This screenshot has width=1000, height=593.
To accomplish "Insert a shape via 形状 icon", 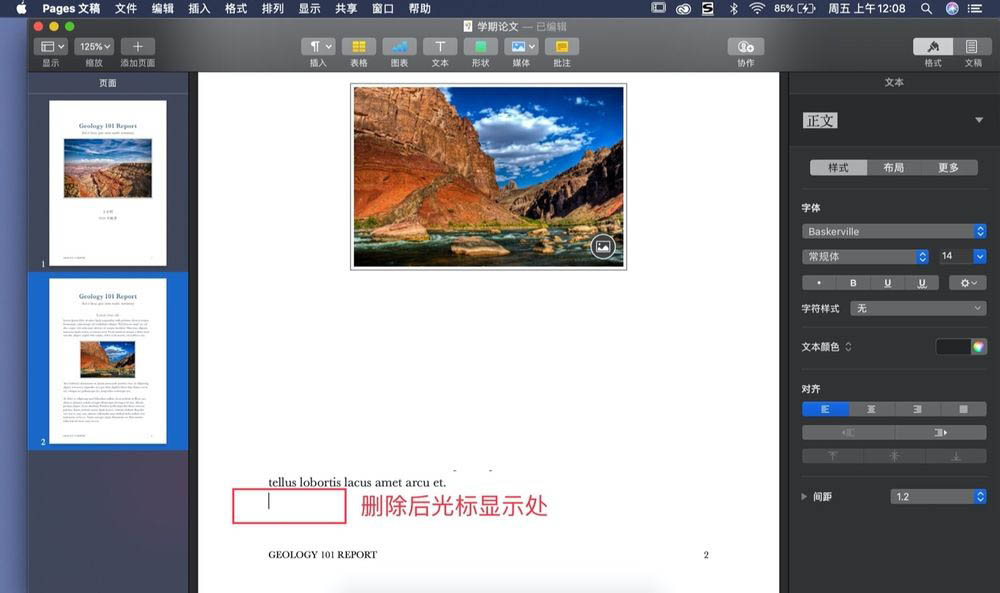I will point(480,47).
